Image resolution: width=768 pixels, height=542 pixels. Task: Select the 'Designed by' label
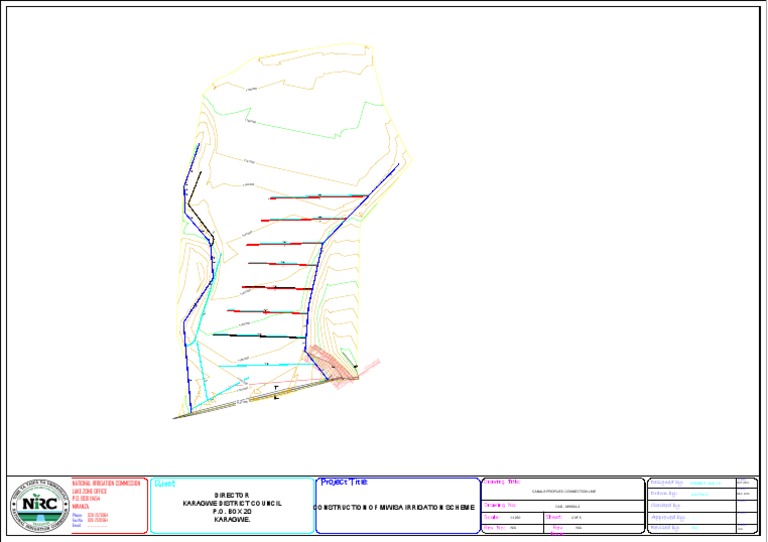click(667, 483)
